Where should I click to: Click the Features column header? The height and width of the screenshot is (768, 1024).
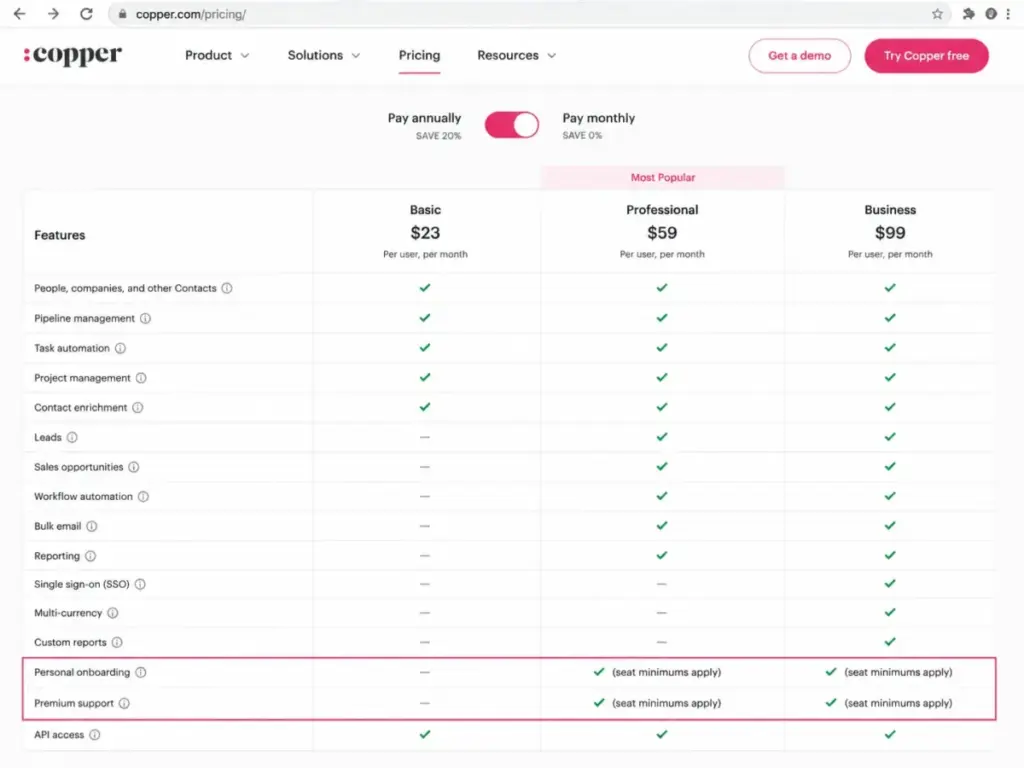pos(59,235)
